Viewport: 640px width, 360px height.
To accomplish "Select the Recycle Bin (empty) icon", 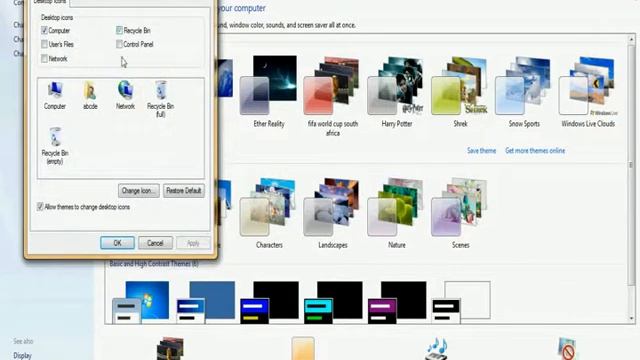I will click(x=55, y=146).
